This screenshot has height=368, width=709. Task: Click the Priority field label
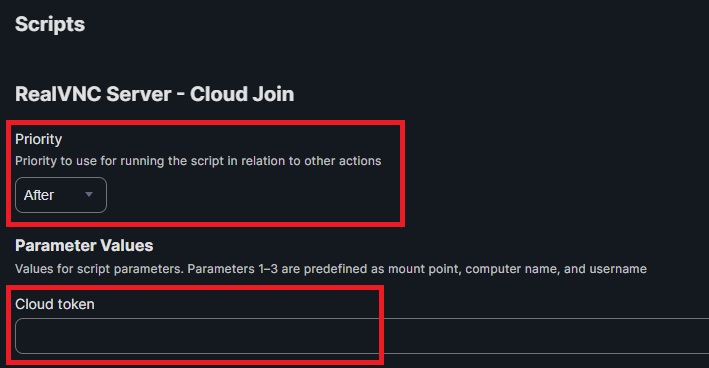point(38,139)
